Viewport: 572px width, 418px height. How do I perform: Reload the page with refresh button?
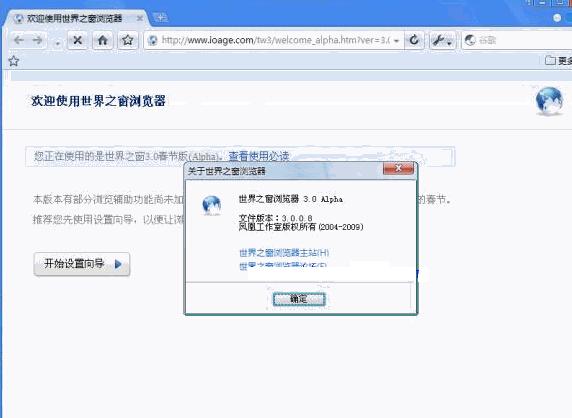pos(414,40)
